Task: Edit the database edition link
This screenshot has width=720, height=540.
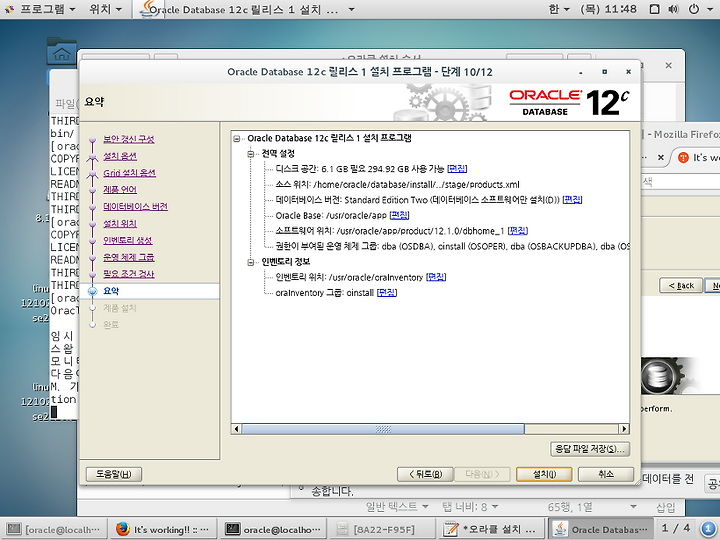Action: pyautogui.click(x=572, y=200)
